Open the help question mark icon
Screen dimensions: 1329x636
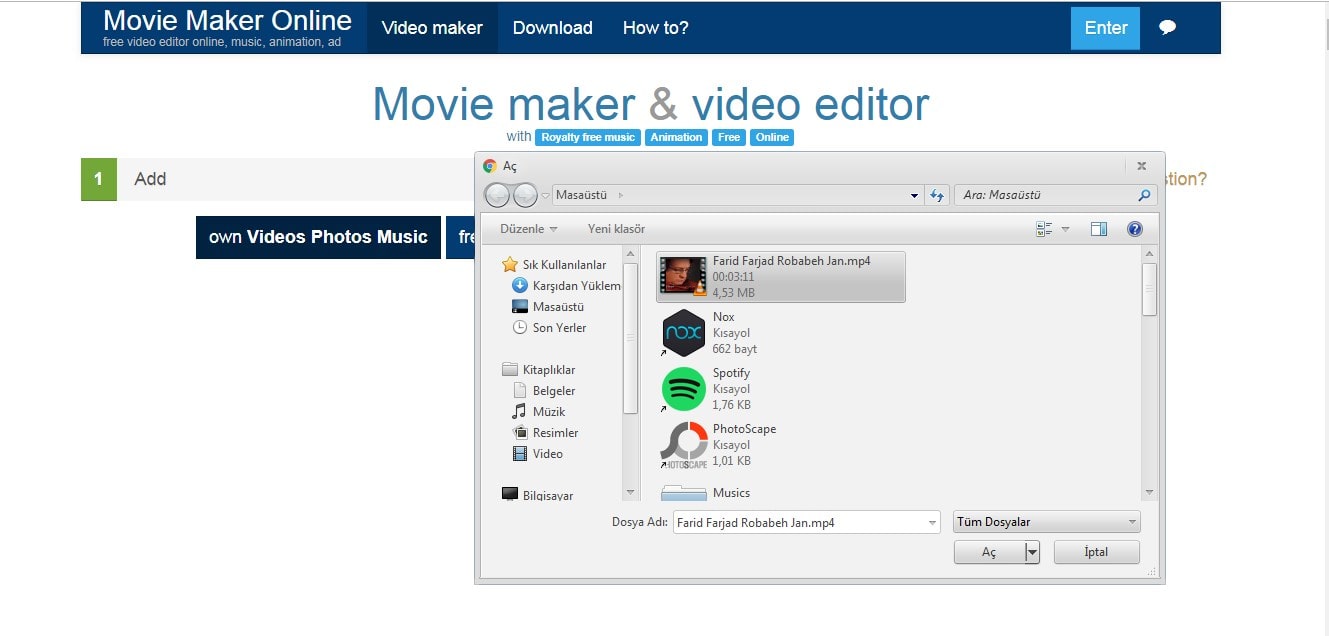click(1135, 229)
